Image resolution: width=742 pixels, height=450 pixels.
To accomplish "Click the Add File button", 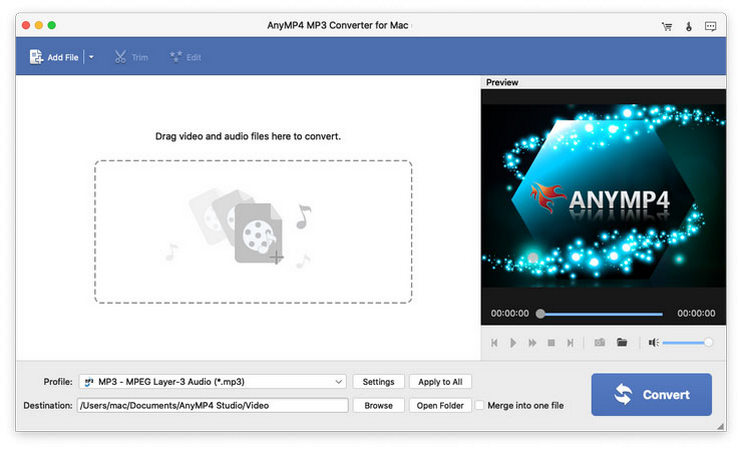I will coord(53,57).
